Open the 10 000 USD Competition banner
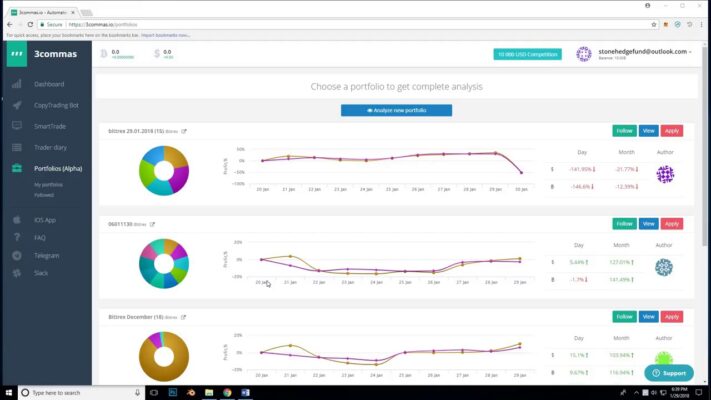Image resolution: width=711 pixels, height=400 pixels. point(527,54)
